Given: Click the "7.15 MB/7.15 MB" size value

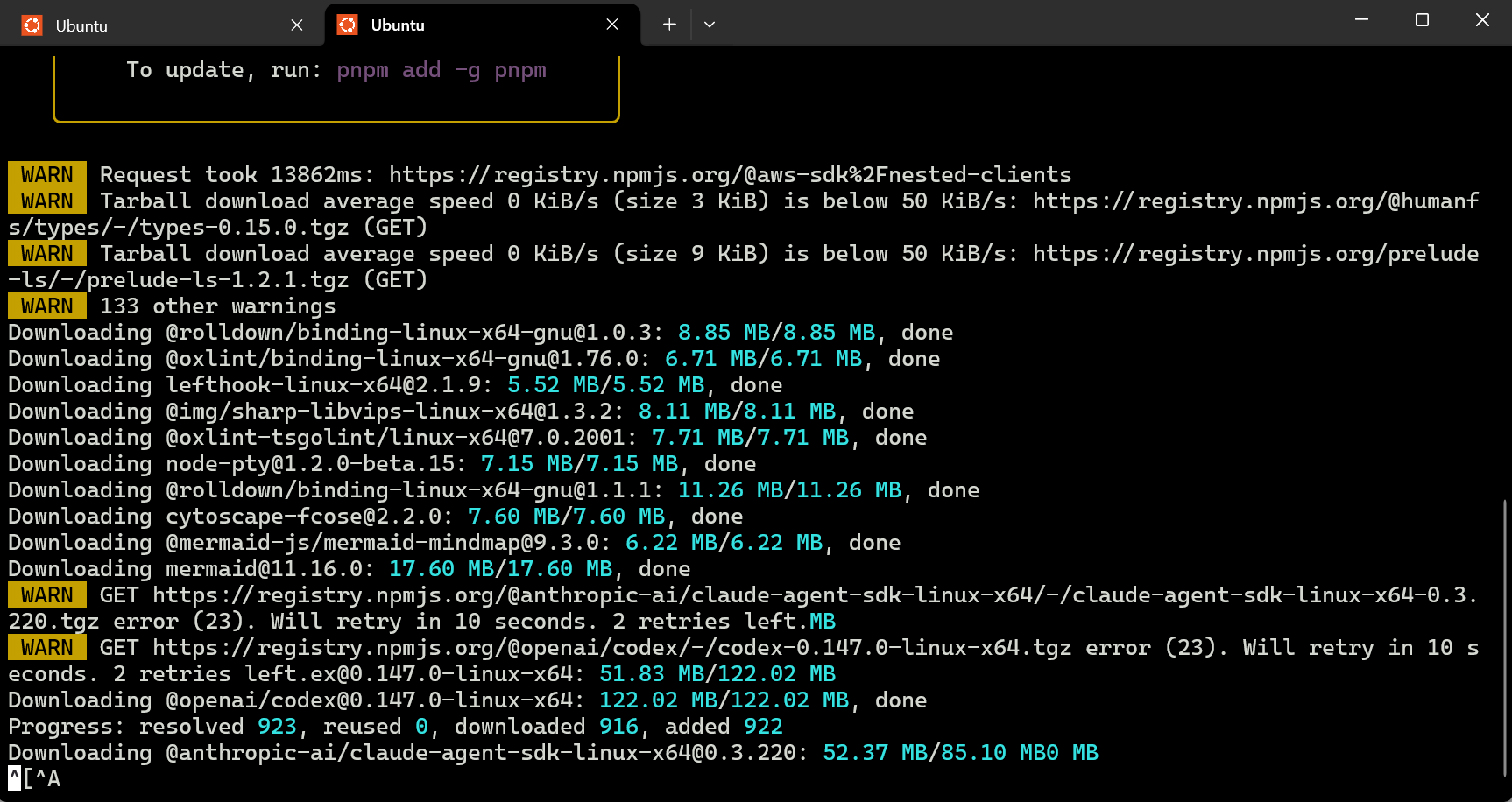Looking at the screenshot, I should 580,464.
